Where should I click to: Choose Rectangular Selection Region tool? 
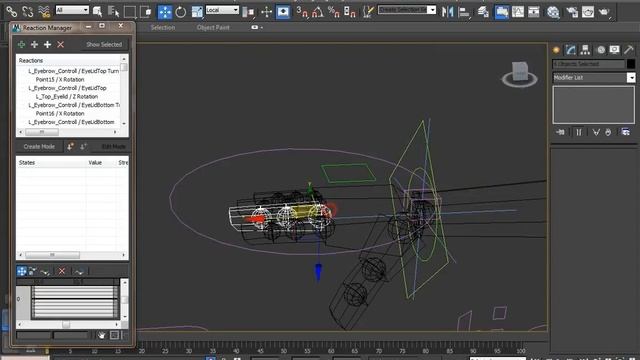point(129,11)
